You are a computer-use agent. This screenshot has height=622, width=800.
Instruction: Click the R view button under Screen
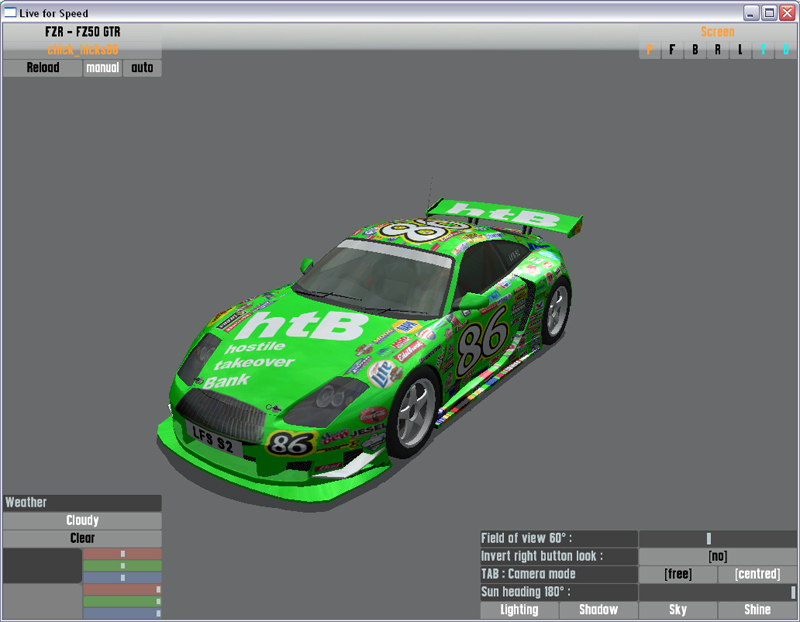717,50
